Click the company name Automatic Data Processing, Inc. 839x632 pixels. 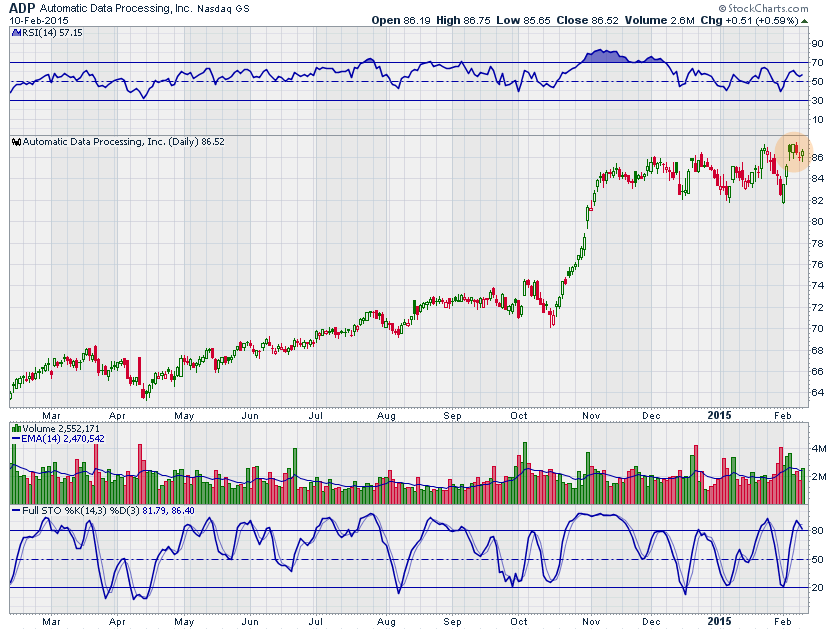click(x=116, y=9)
